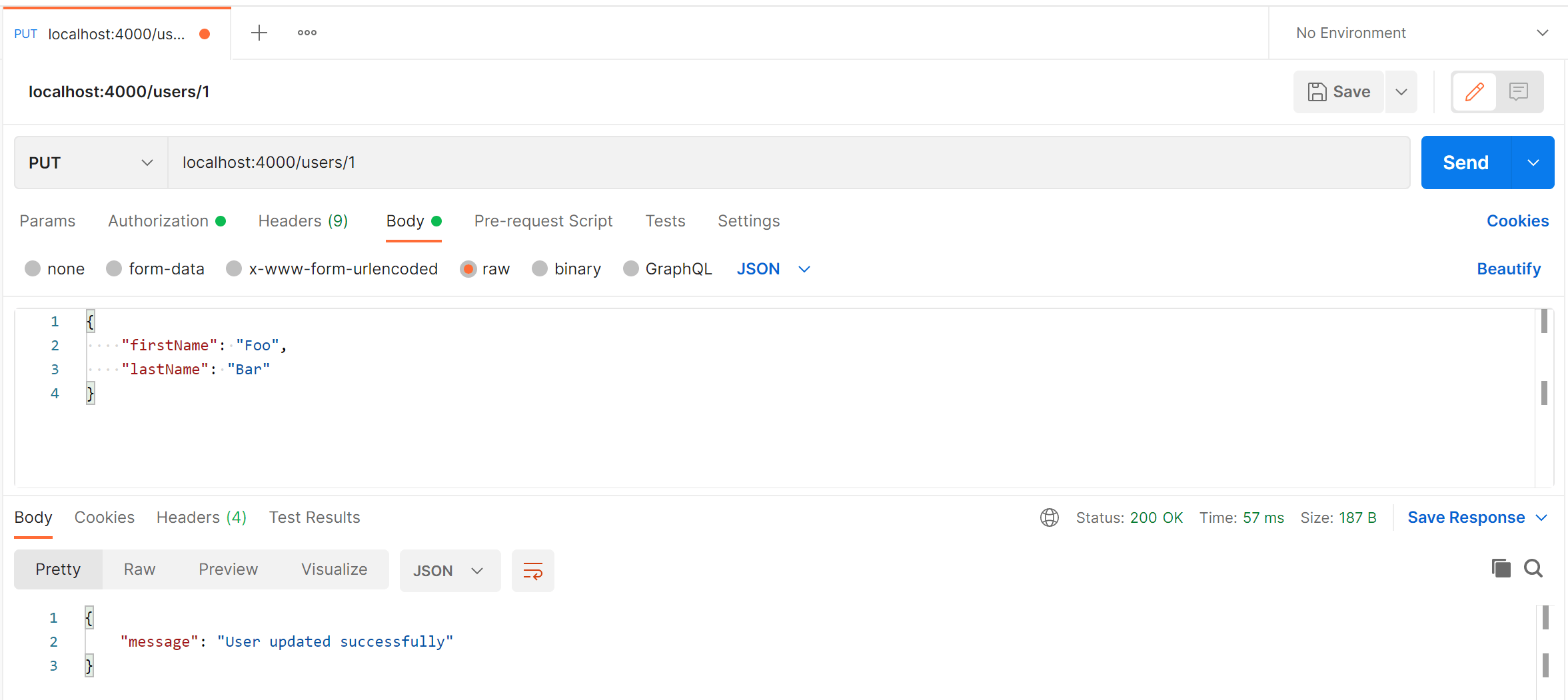
Task: Expand the Send button arrow options
Action: click(1533, 163)
